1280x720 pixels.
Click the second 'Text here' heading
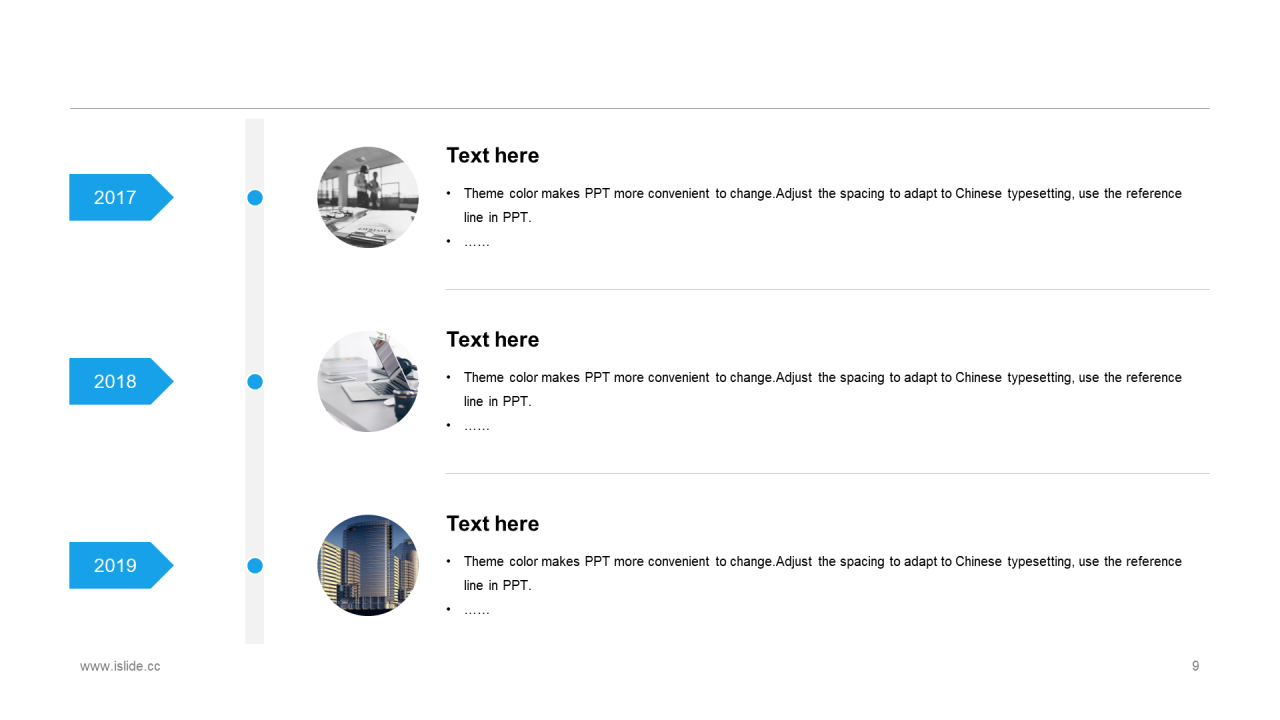tap(492, 339)
